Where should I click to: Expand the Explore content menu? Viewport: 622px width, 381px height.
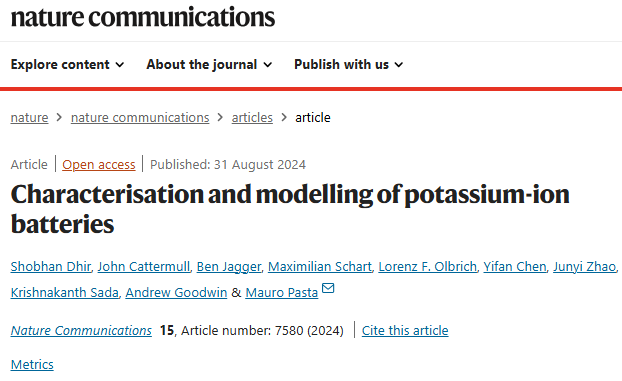point(67,64)
